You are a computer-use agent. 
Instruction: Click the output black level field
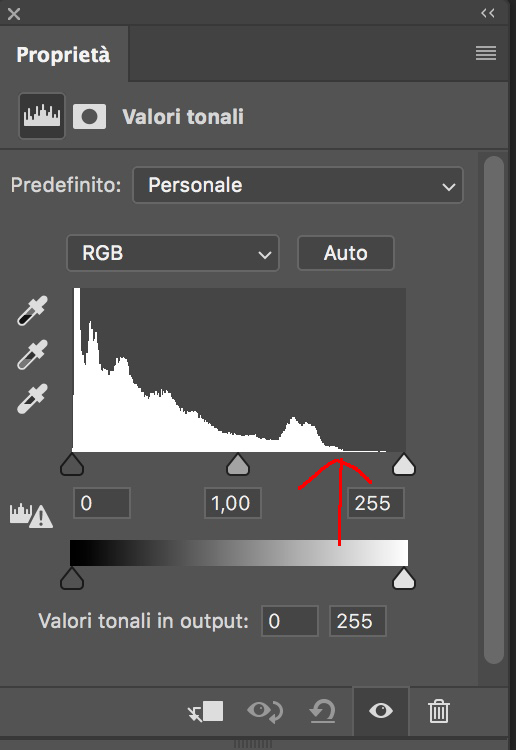[x=290, y=621]
